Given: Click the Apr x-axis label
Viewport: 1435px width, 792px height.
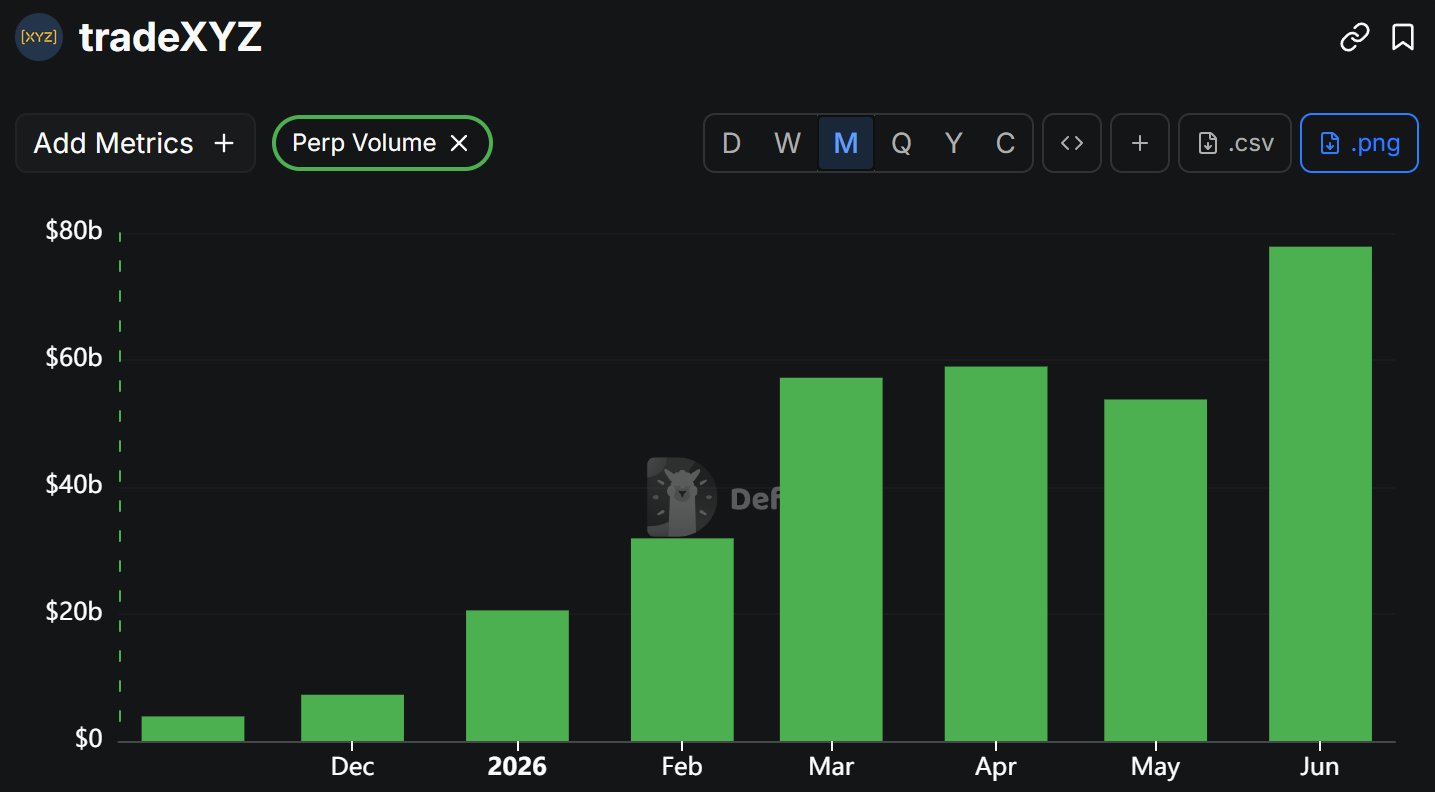Looking at the screenshot, I should coord(996,767).
